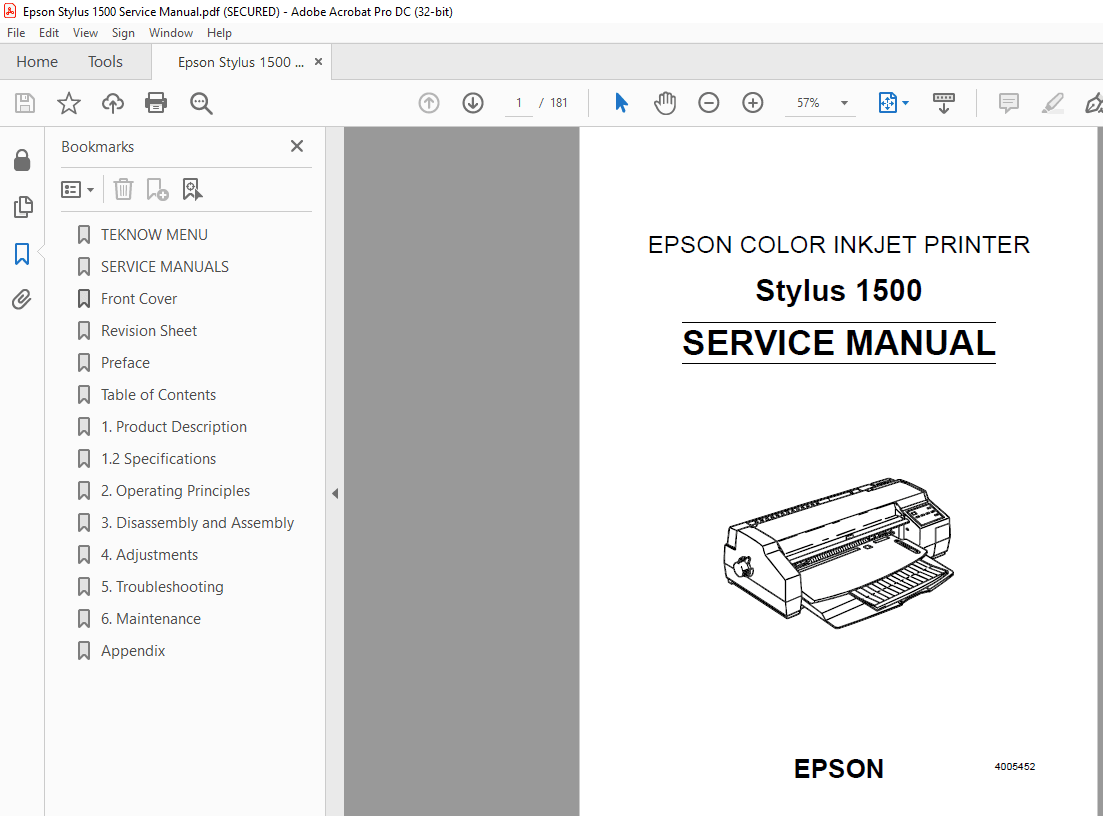Open the zoom level dropdown showing 57%

click(843, 103)
